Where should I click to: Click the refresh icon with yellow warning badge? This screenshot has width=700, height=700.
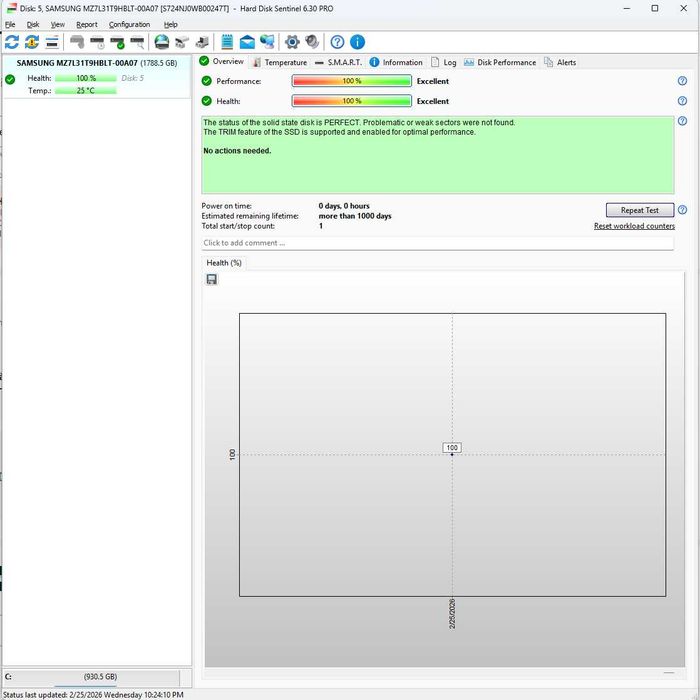pyautogui.click(x=32, y=42)
